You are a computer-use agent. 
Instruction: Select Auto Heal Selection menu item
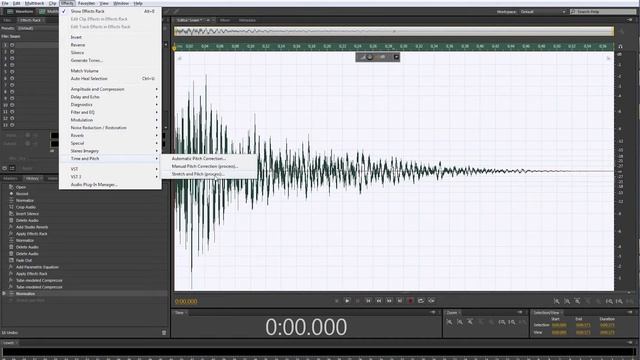coord(110,79)
